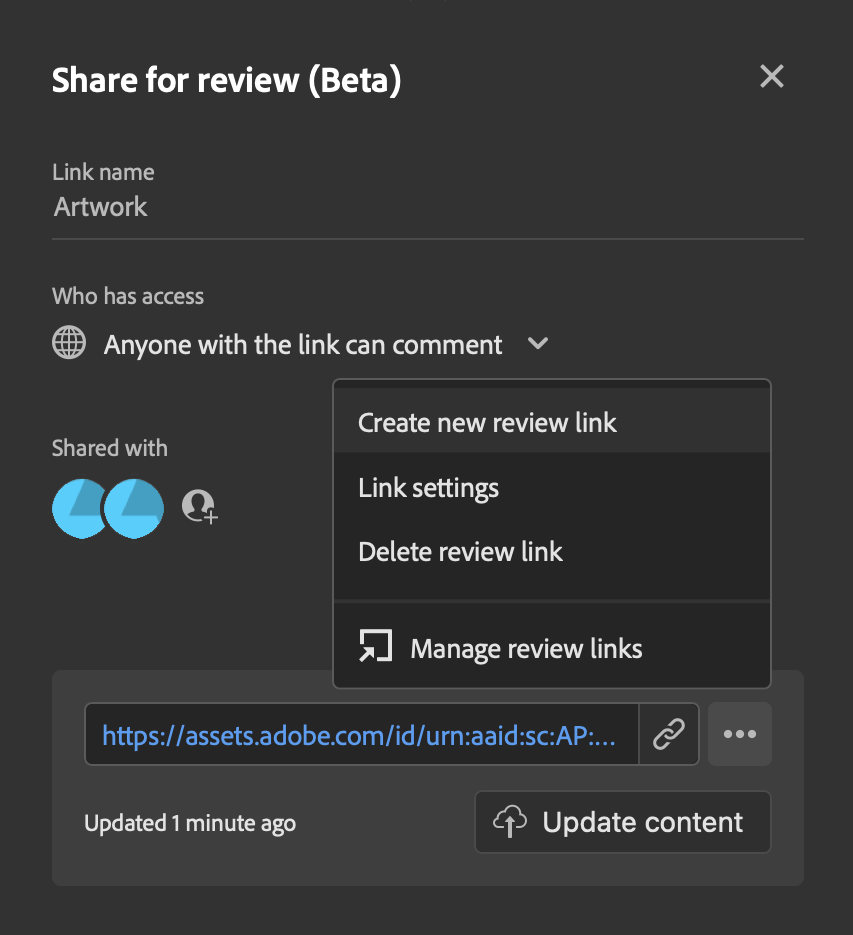Click the second shared avatar
This screenshot has width=853, height=935.
[136, 508]
